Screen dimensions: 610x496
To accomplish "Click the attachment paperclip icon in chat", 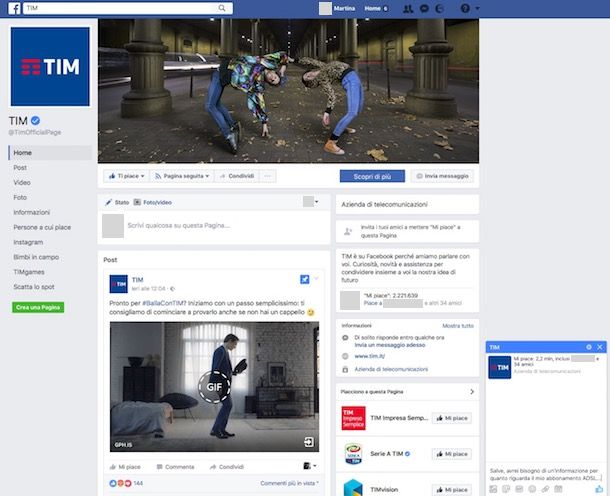I will click(x=545, y=489).
